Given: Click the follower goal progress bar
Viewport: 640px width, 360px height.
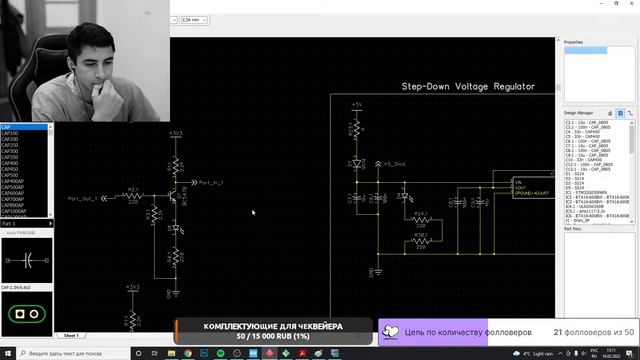Looking at the screenshot, I should pos(509,332).
